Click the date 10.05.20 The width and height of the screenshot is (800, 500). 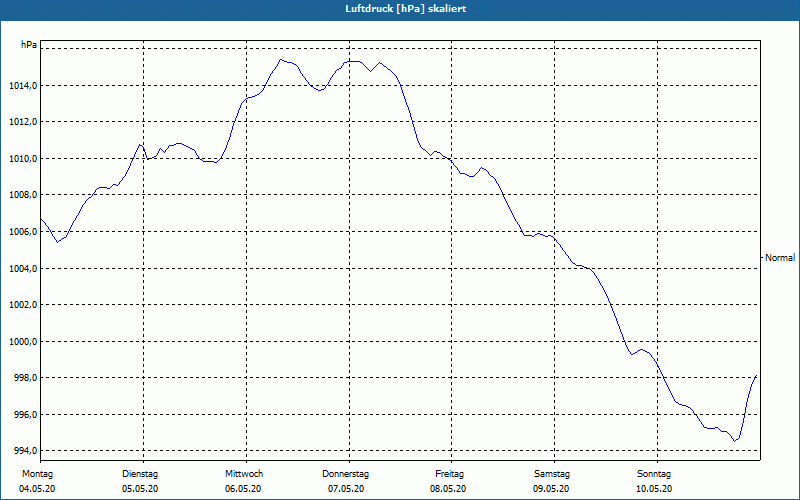[x=654, y=489]
